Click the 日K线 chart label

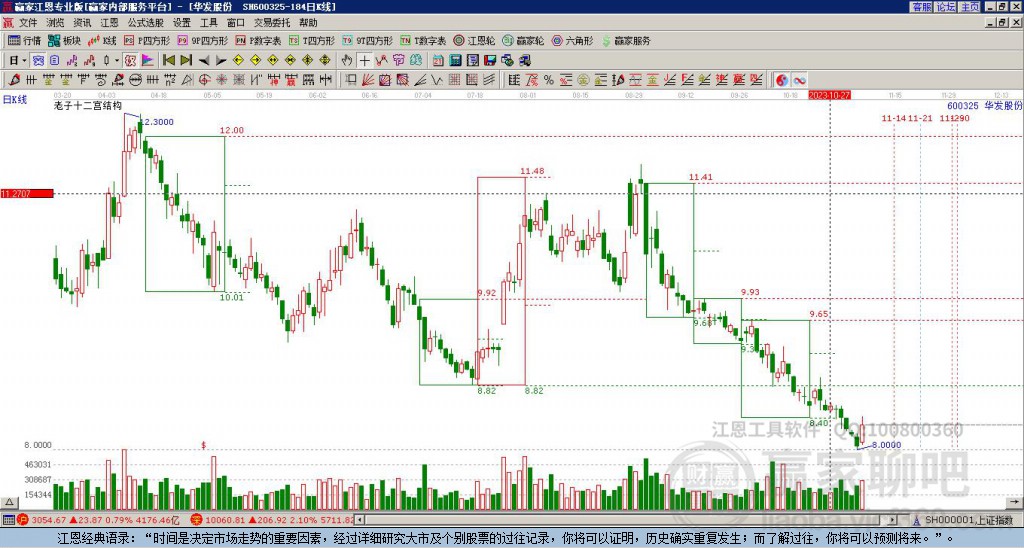click(14, 100)
